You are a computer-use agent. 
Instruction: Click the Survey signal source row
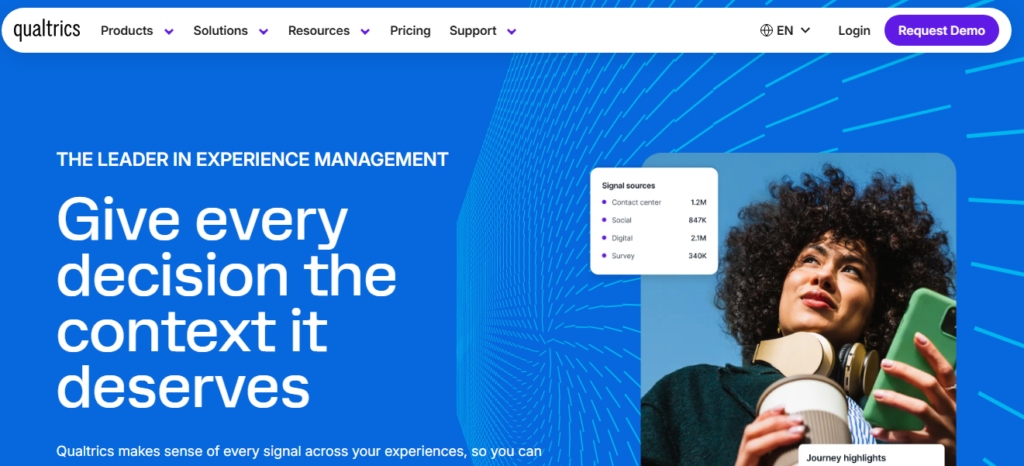click(654, 256)
